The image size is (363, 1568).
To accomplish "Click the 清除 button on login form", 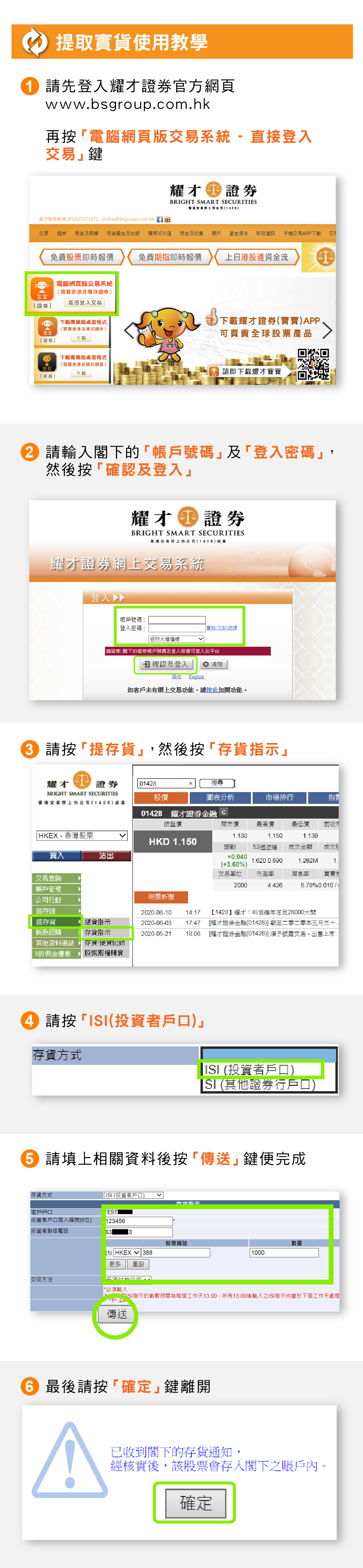I will 213,664.
